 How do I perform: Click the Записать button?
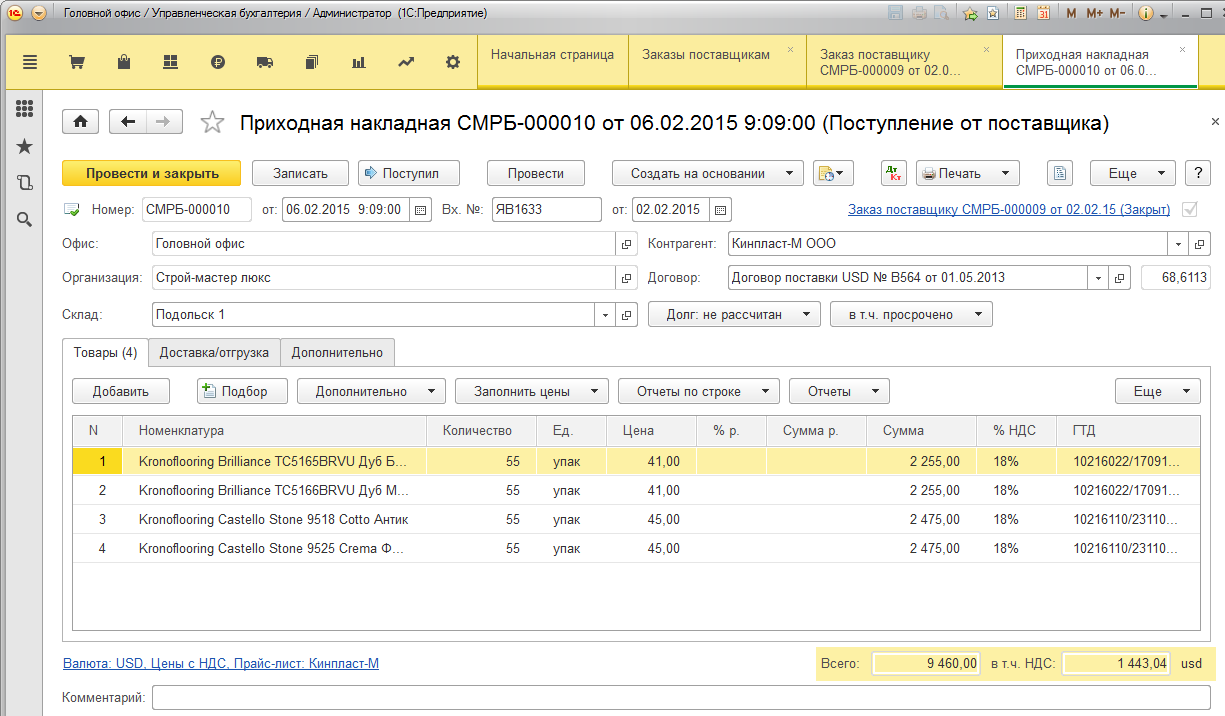point(300,173)
